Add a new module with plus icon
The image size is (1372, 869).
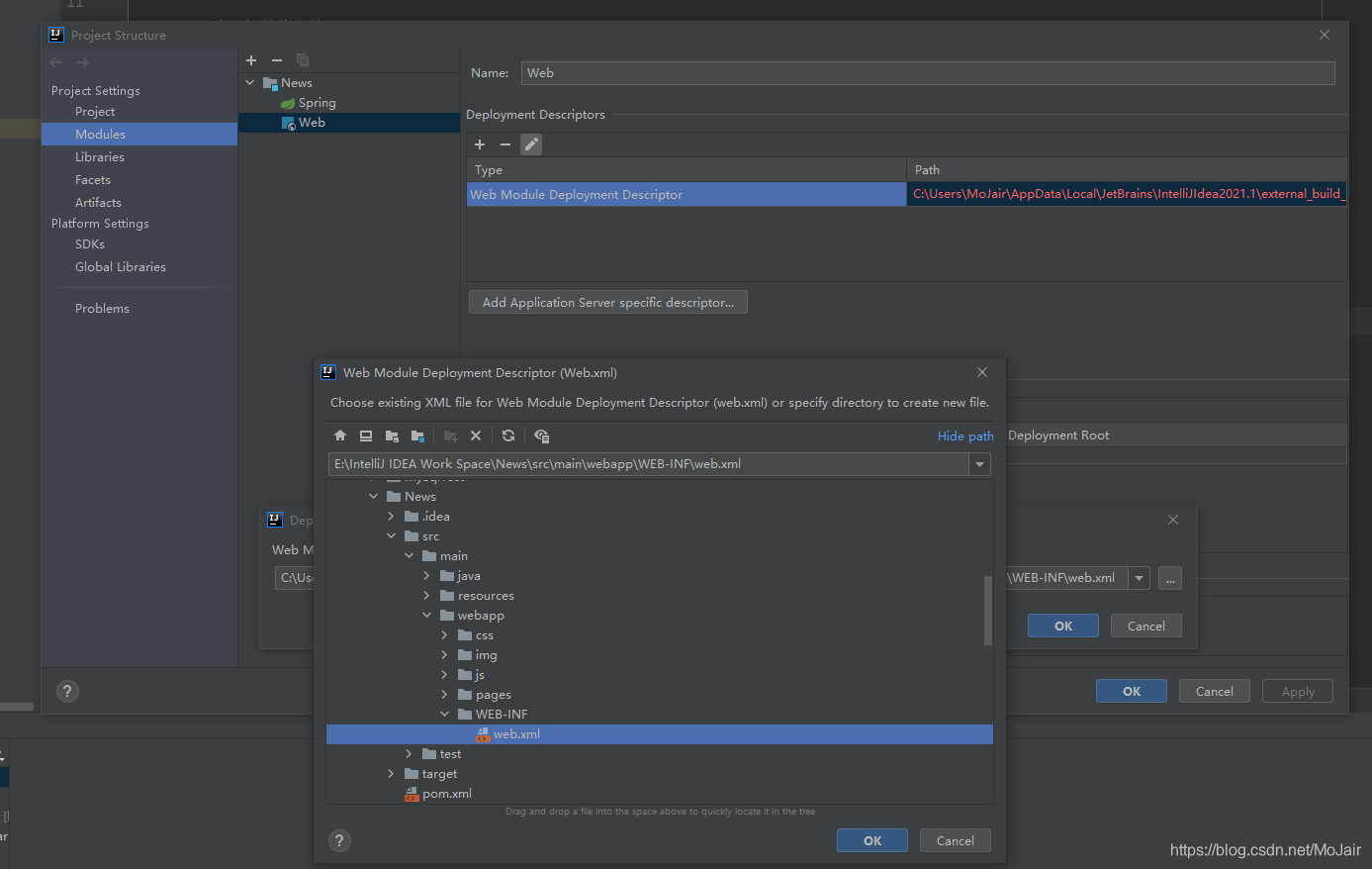point(251,60)
